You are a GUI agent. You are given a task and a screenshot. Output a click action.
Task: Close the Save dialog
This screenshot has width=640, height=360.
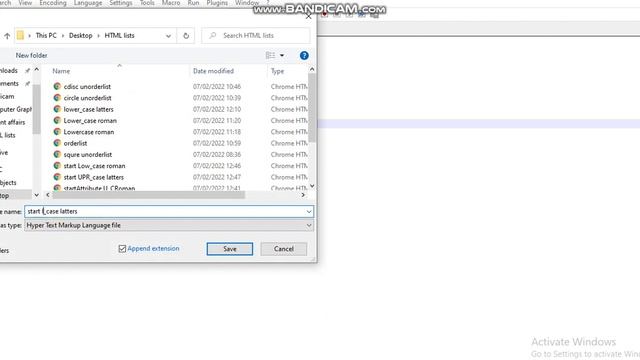point(309,16)
